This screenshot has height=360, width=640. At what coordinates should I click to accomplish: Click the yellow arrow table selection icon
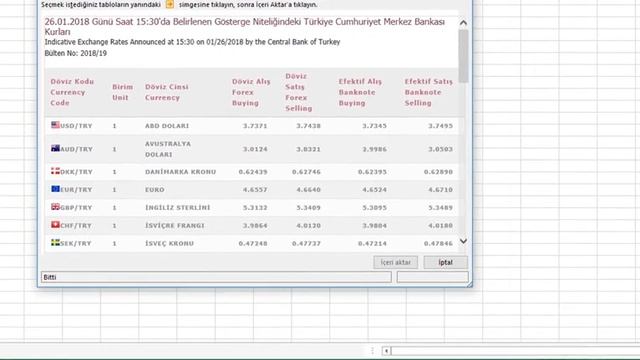point(170,4)
